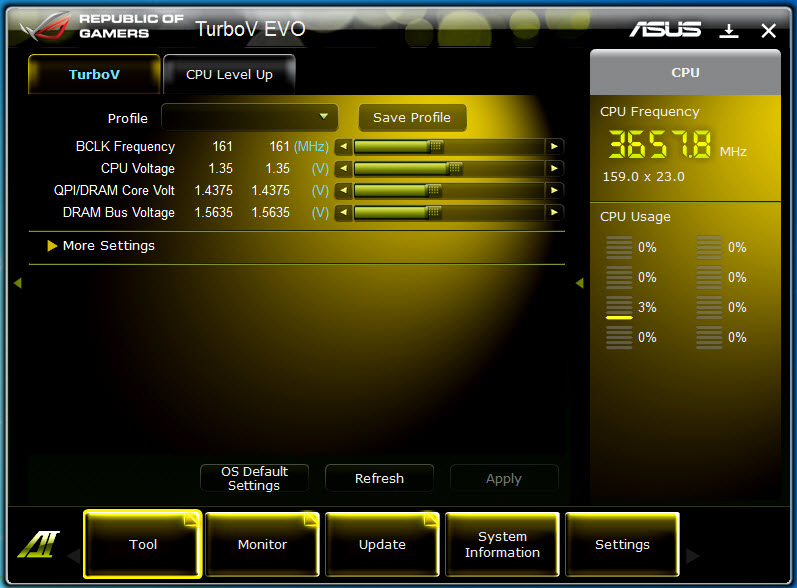Click the left-edge panel arrow of main window
The image size is (797, 588).
pos(18,283)
